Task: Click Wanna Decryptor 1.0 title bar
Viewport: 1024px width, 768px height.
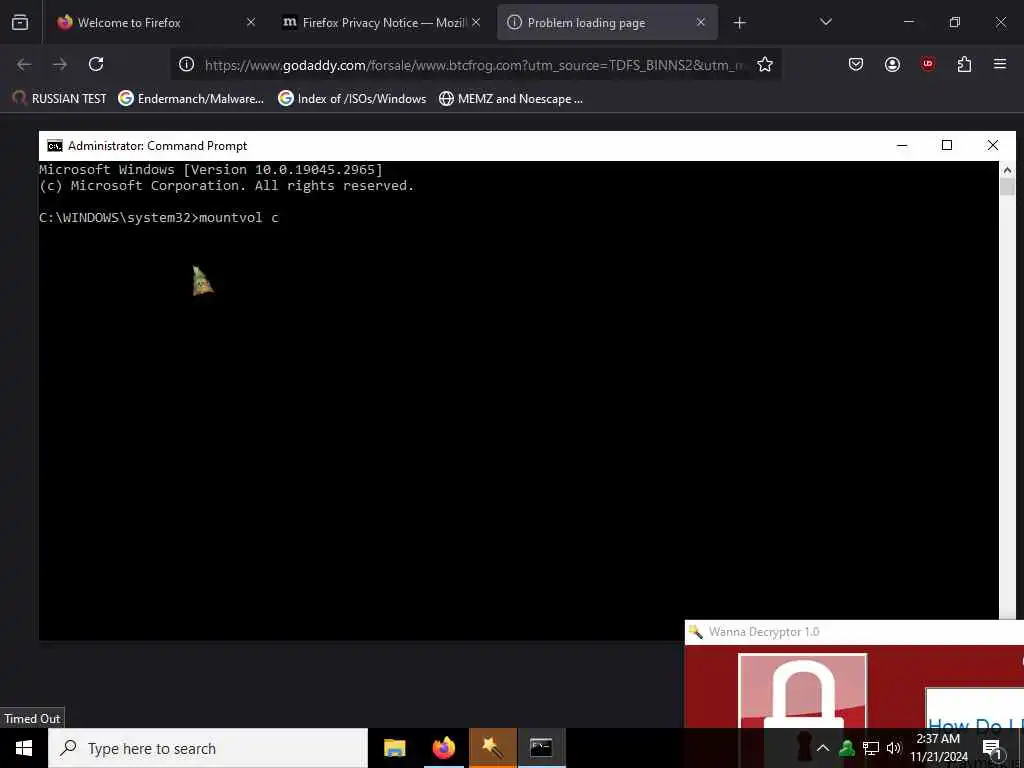Action: click(854, 632)
